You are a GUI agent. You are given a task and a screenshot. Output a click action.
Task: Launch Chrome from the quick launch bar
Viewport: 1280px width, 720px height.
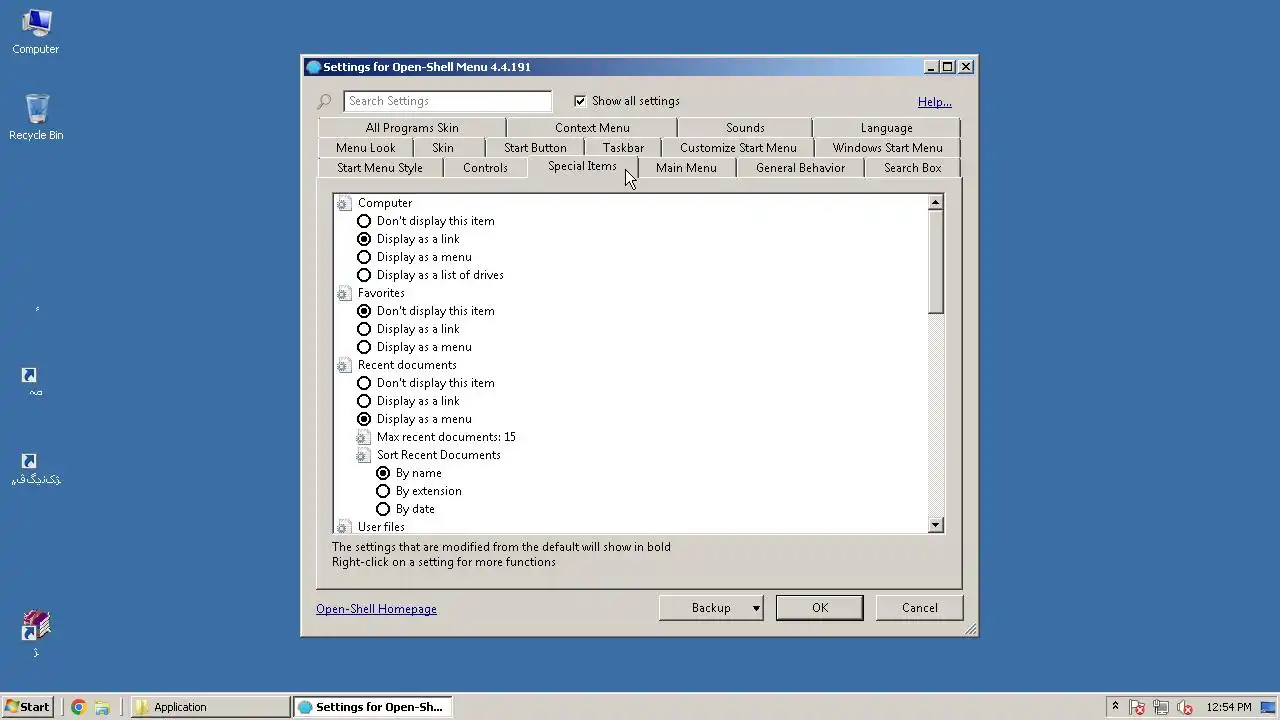pos(78,707)
